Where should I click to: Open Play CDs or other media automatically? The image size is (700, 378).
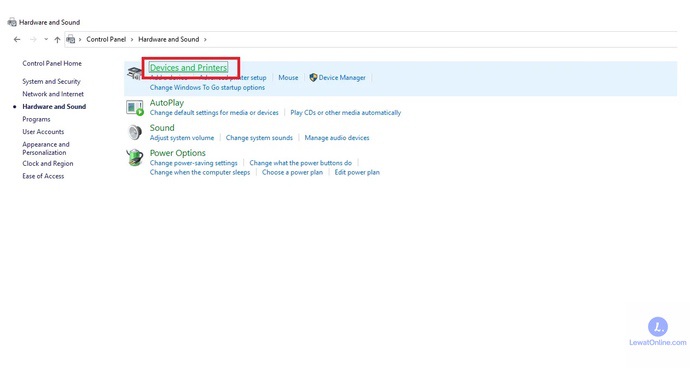coord(346,113)
